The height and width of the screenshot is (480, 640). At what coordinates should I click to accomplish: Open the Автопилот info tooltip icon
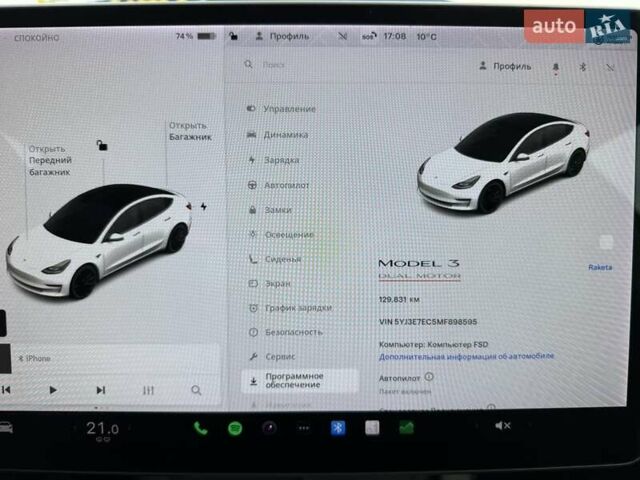tap(429, 377)
